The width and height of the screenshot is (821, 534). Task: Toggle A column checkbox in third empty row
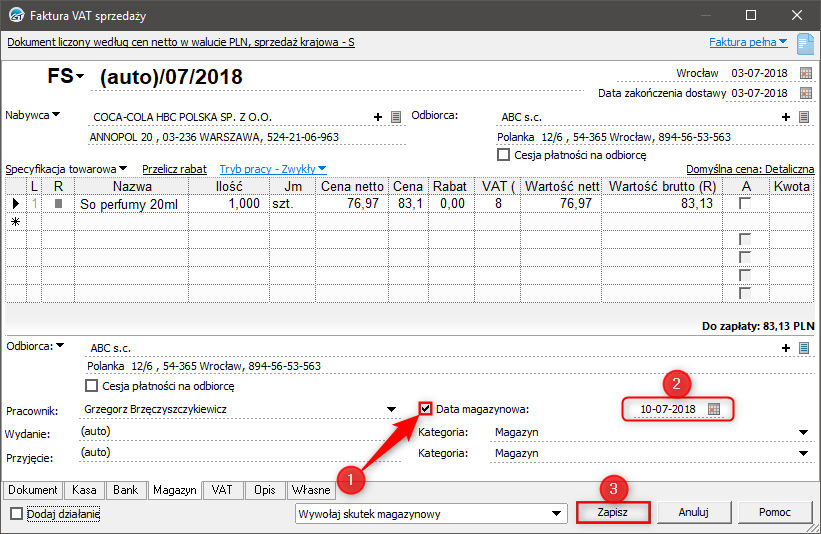tap(745, 257)
